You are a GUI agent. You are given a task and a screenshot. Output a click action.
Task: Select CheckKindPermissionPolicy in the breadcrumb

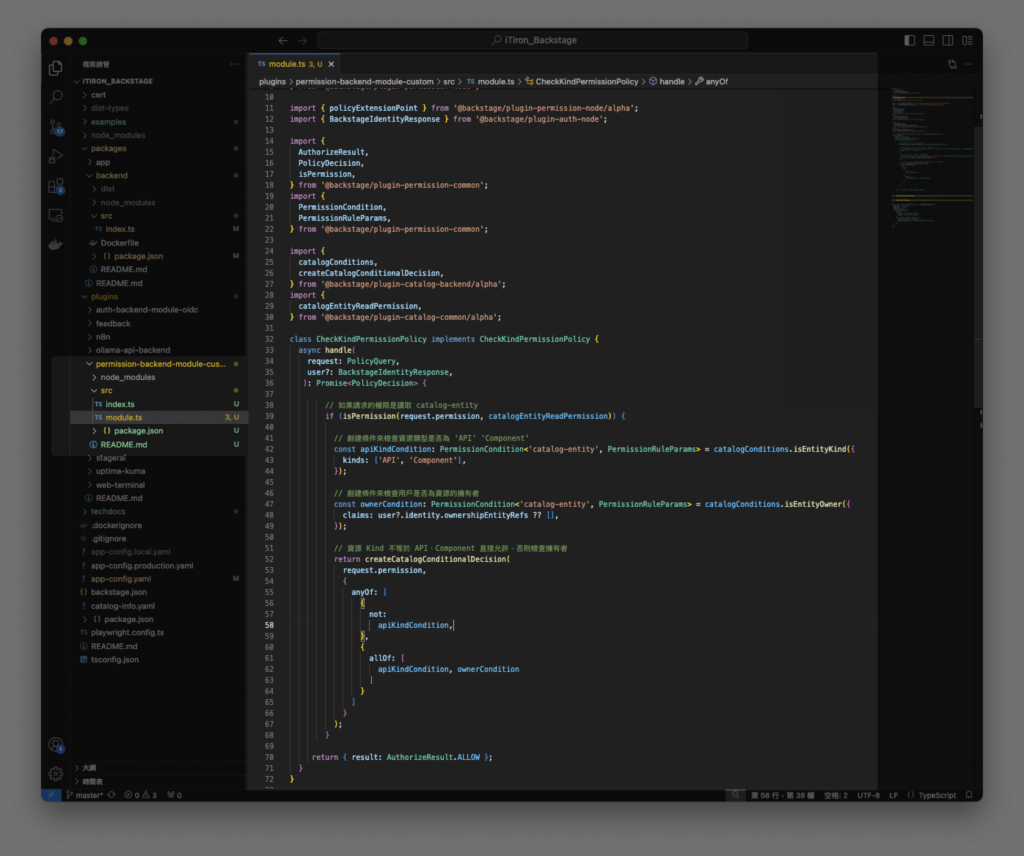pyautogui.click(x=586, y=81)
